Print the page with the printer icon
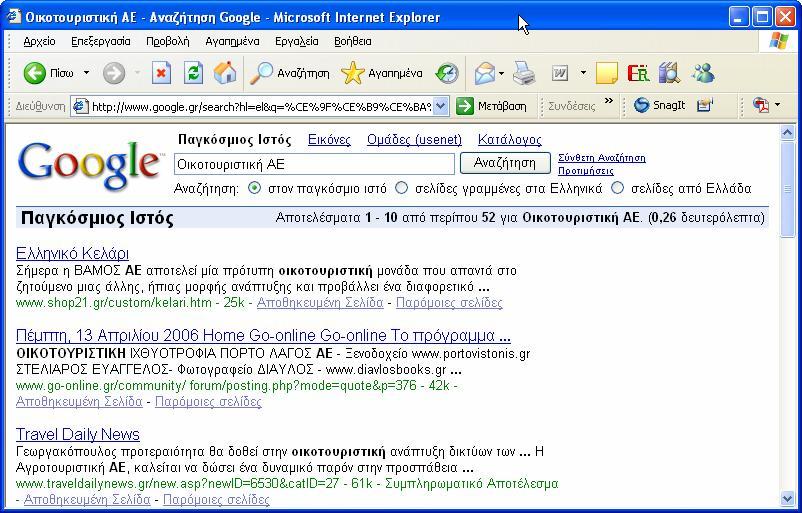 pyautogui.click(x=524, y=74)
